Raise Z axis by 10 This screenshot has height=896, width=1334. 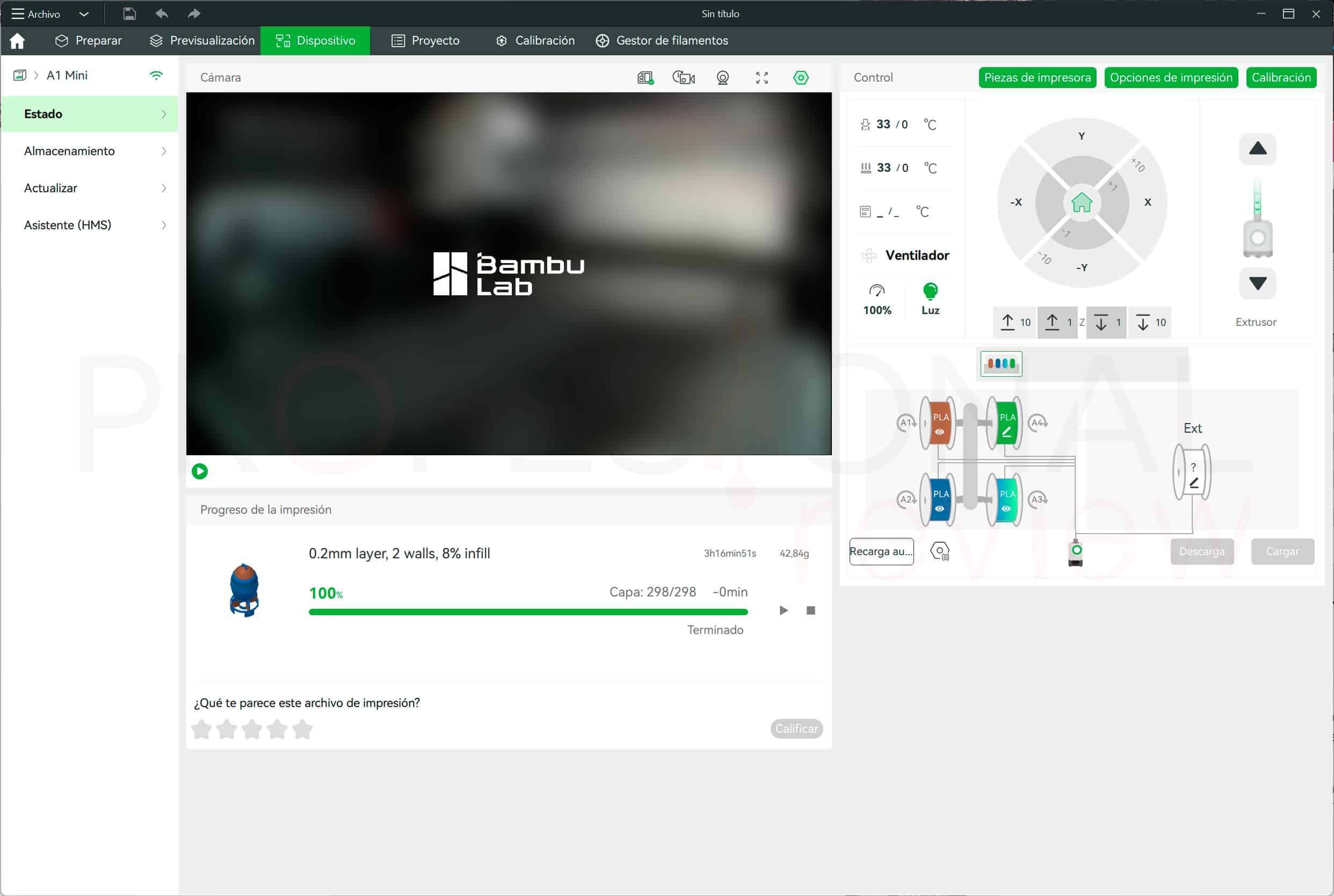coord(1015,322)
